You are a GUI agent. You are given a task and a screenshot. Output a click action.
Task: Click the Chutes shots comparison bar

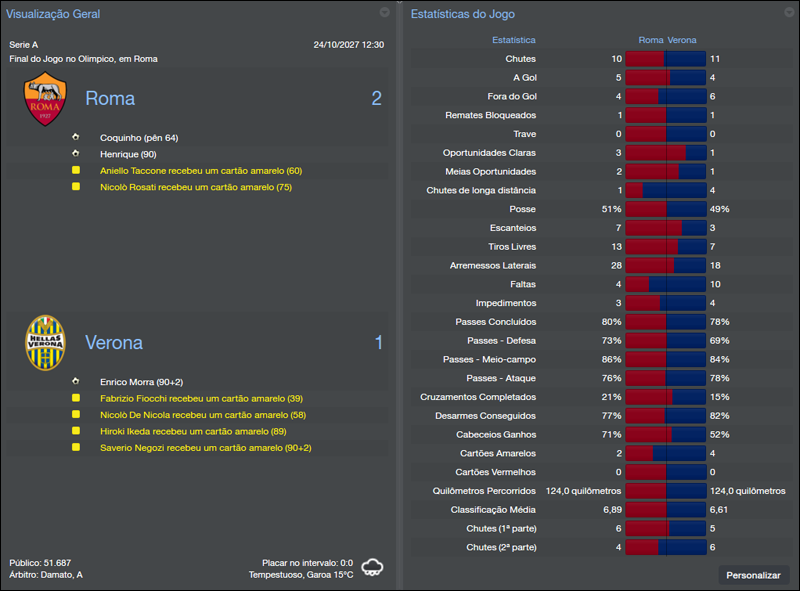[665, 59]
